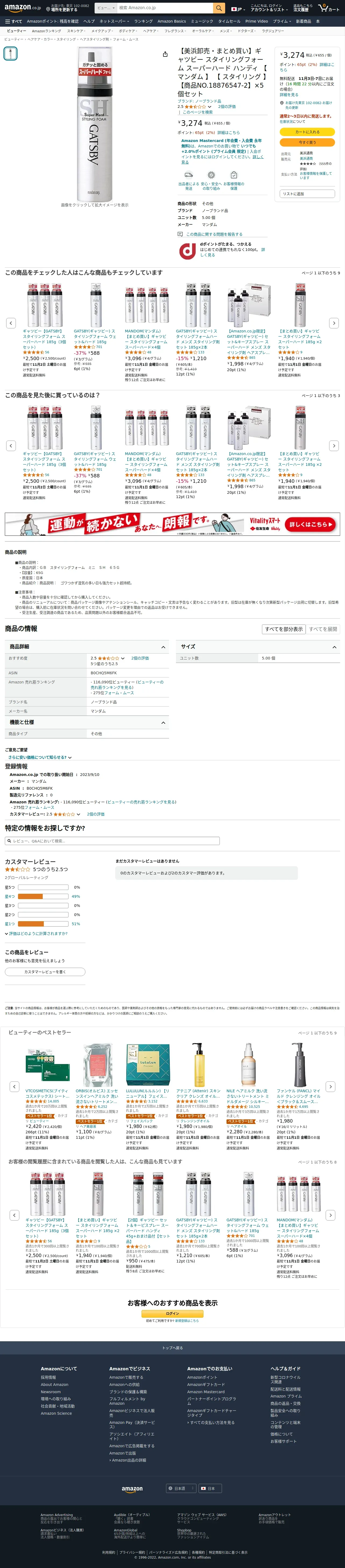Click the 安心・安全への取り組み icon
Viewport: 345px width, 1568px height.
click(211, 175)
